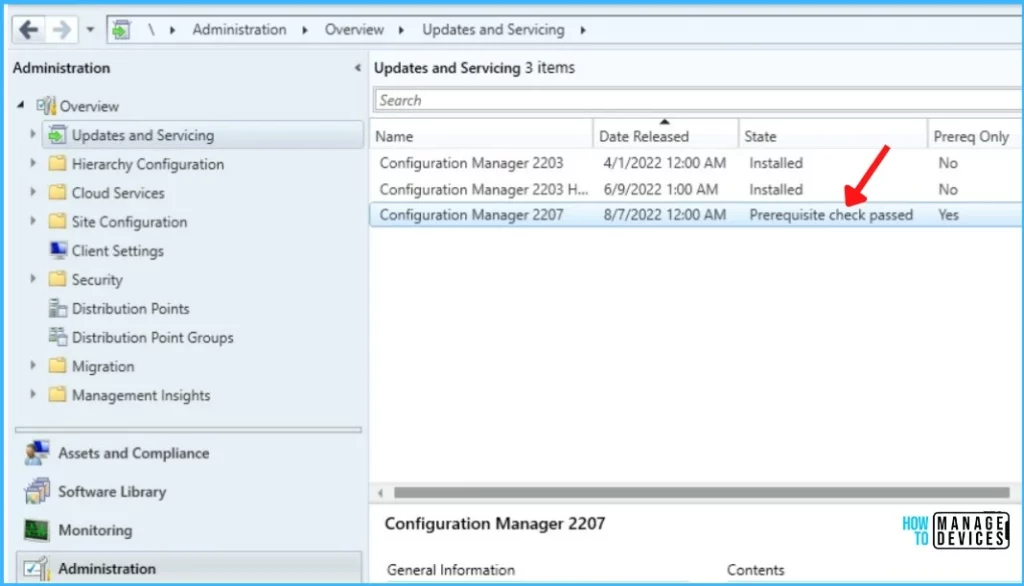Viewport: 1024px width, 586px height.
Task: Switch to Monitoring workspace
Action: point(95,530)
